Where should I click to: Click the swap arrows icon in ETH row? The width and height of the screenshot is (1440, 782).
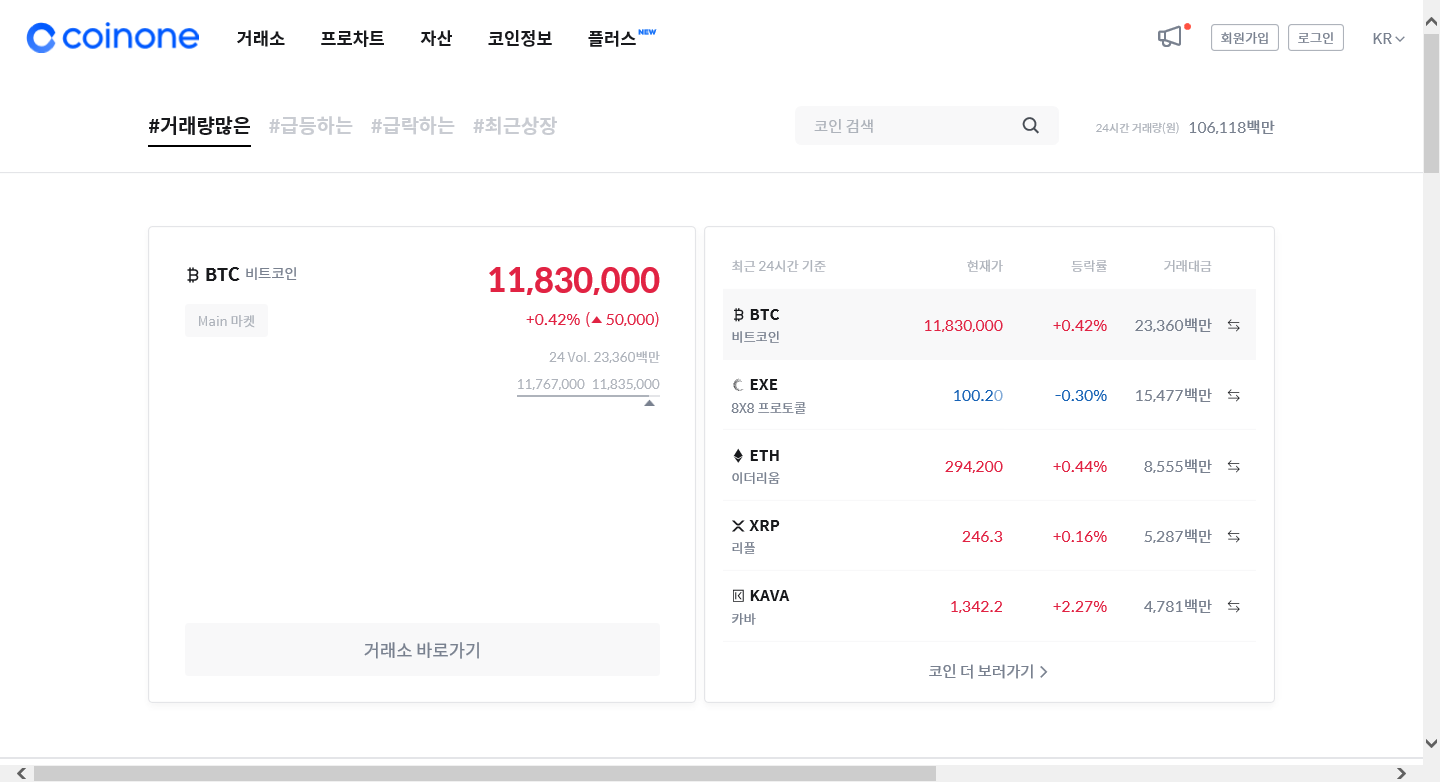[x=1234, y=466]
